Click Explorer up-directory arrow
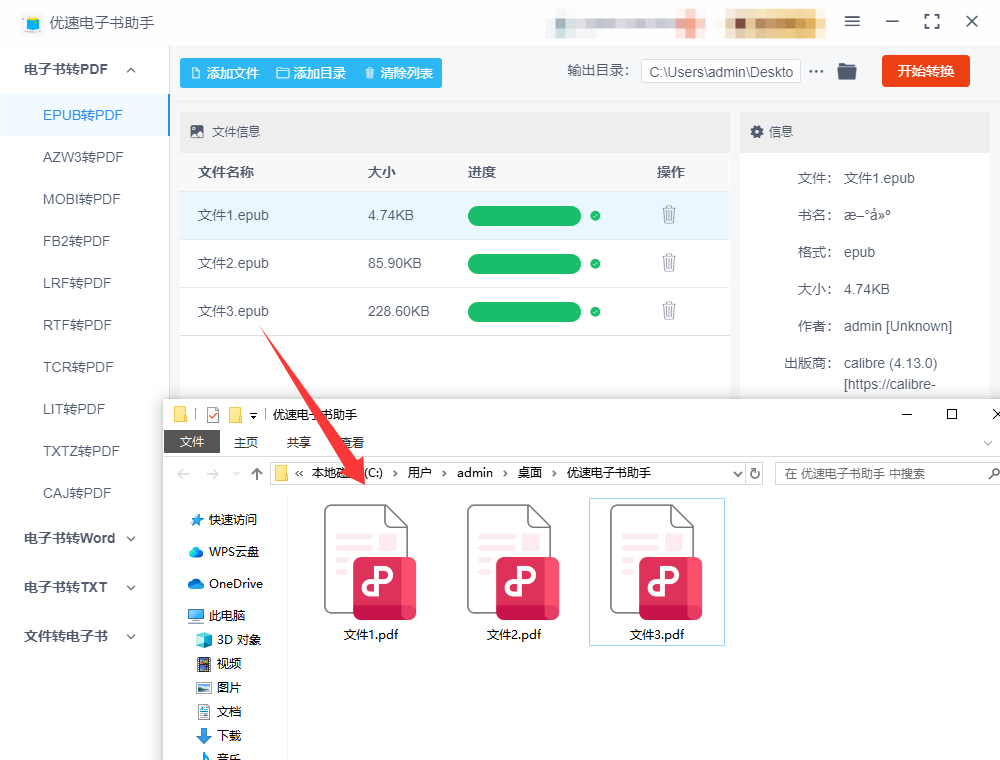 tap(257, 474)
